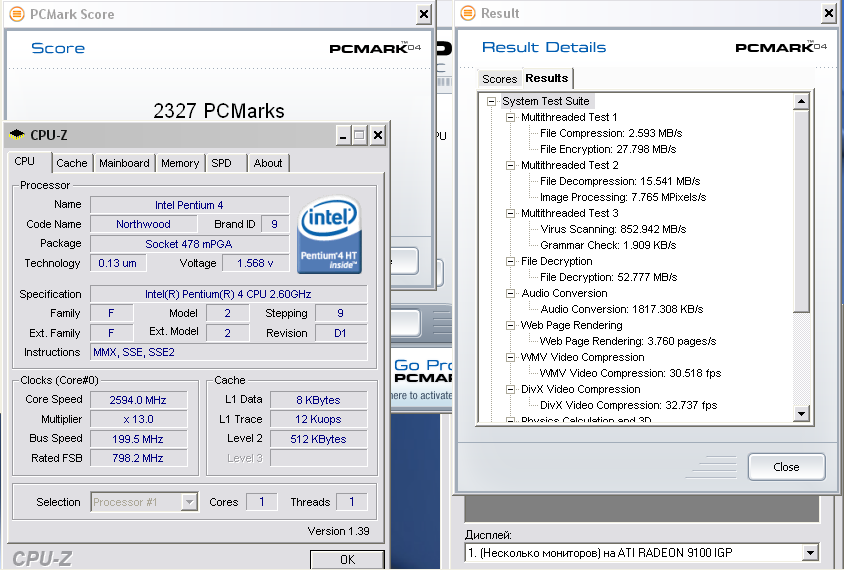Click the OK button in CPU-Z
844x571 pixels.
click(347, 560)
